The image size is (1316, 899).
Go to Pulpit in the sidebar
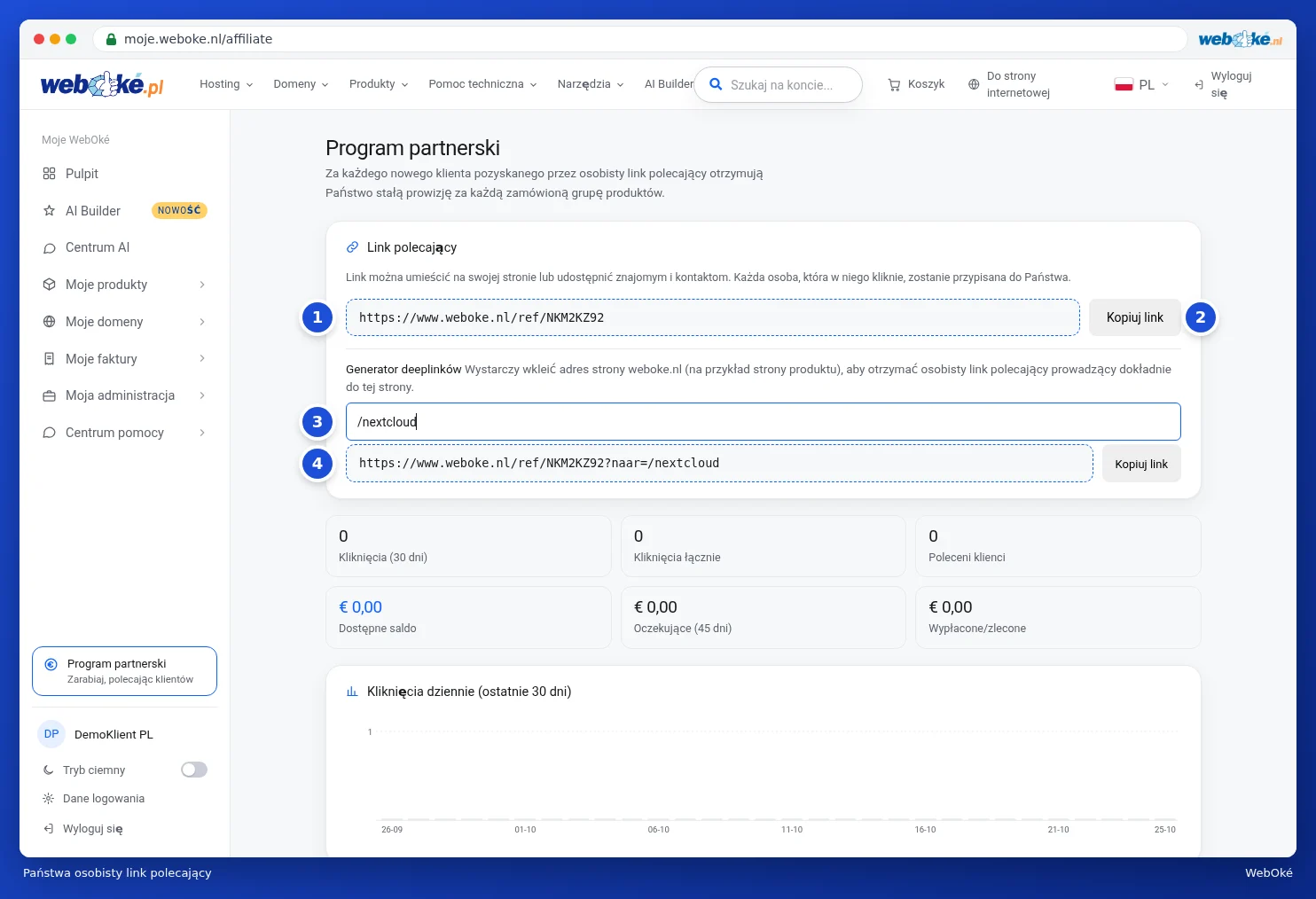pos(124,174)
